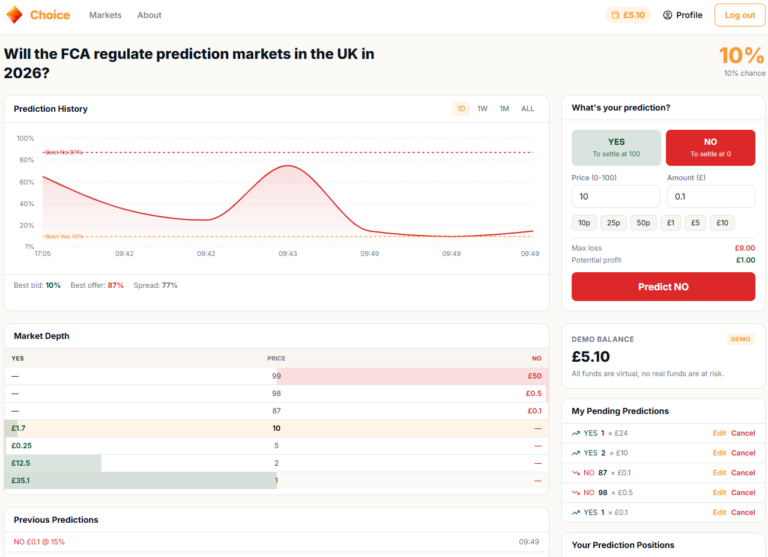Click the Best bid 10% value
The height and width of the screenshot is (557, 768).
pyautogui.click(x=53, y=285)
